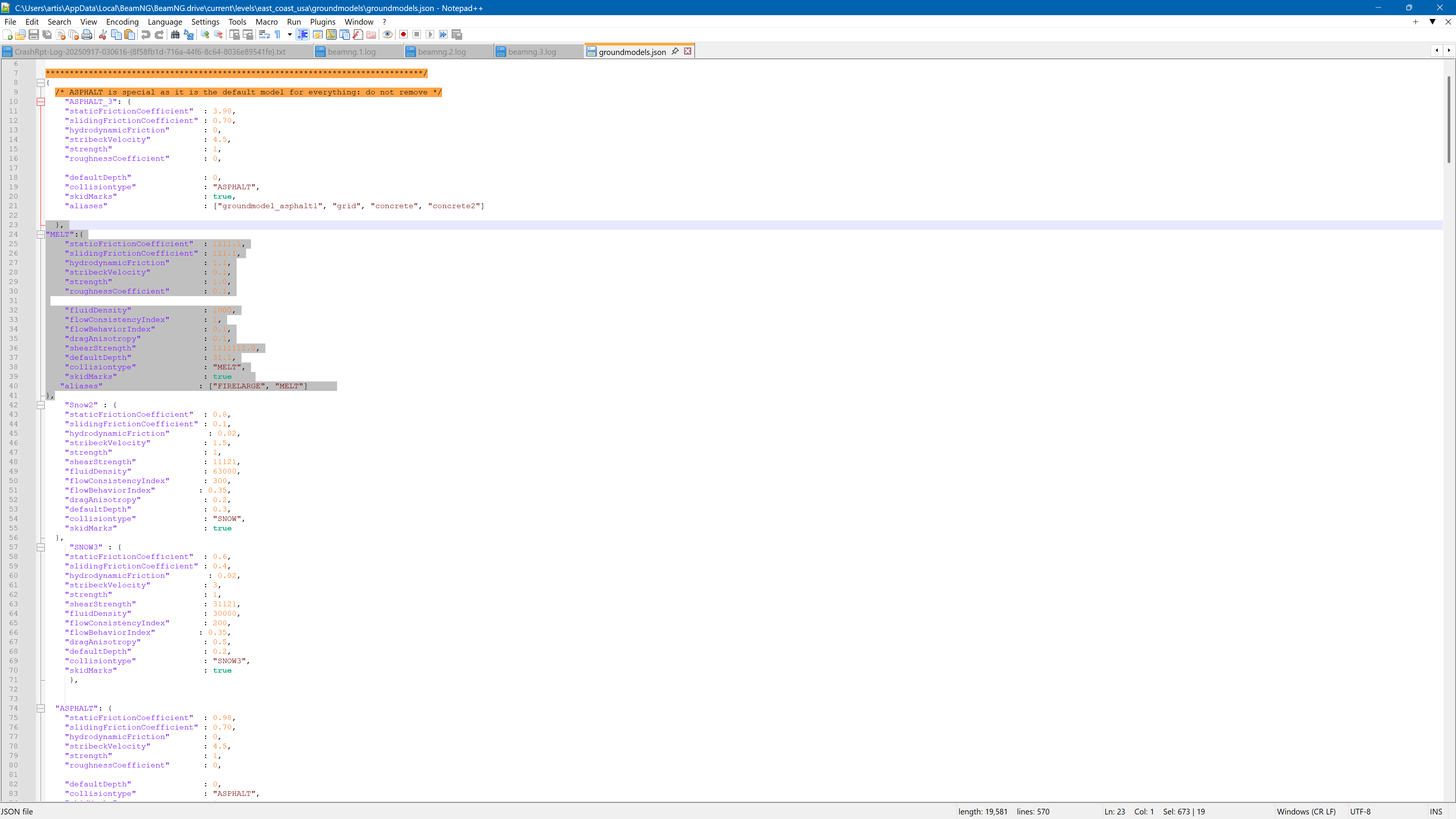Screen dimensions: 1456x819
Task: Click the Undo arrow icon
Action: pos(145,35)
